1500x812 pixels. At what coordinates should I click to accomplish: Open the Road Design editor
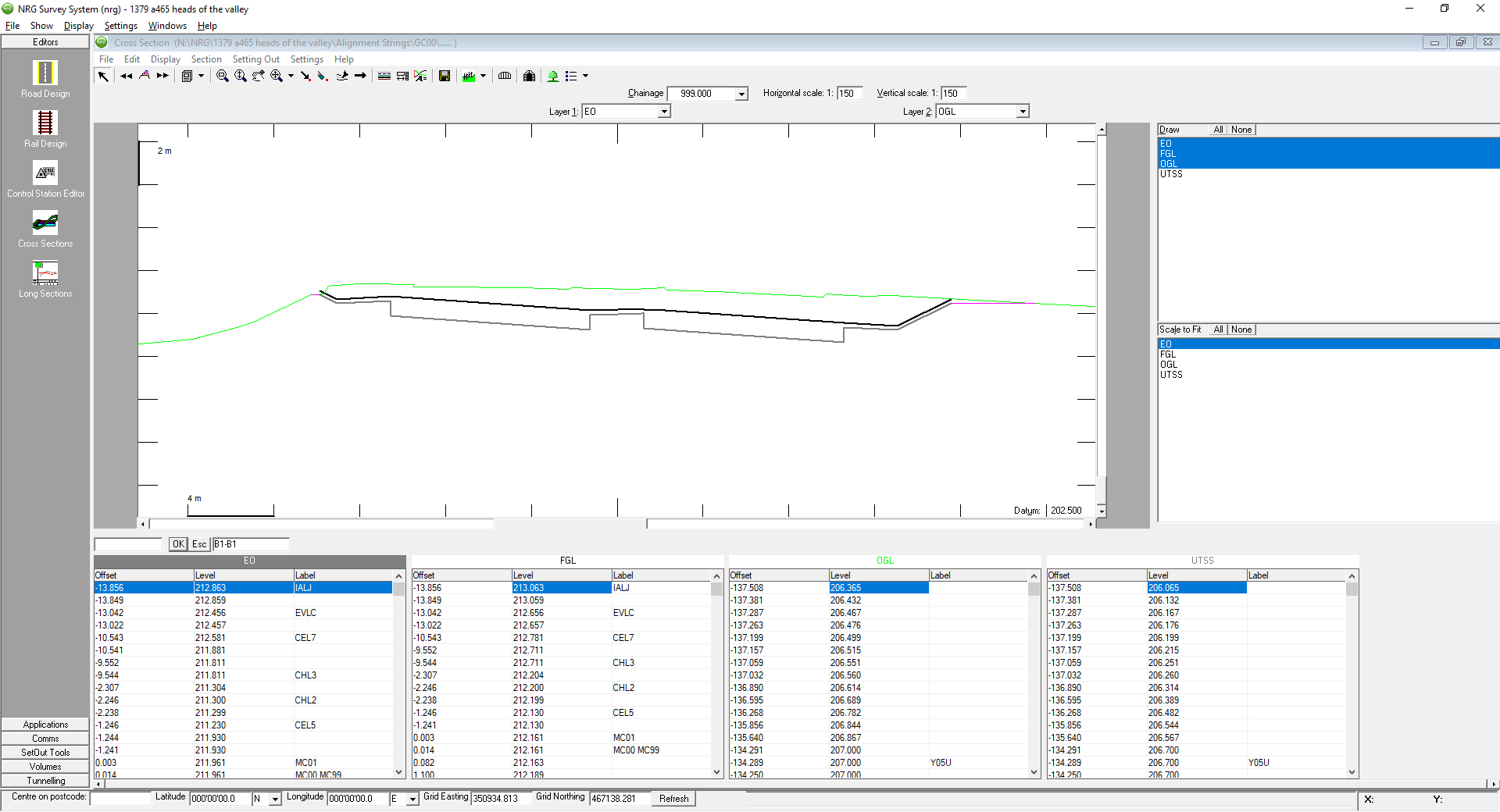pyautogui.click(x=45, y=78)
